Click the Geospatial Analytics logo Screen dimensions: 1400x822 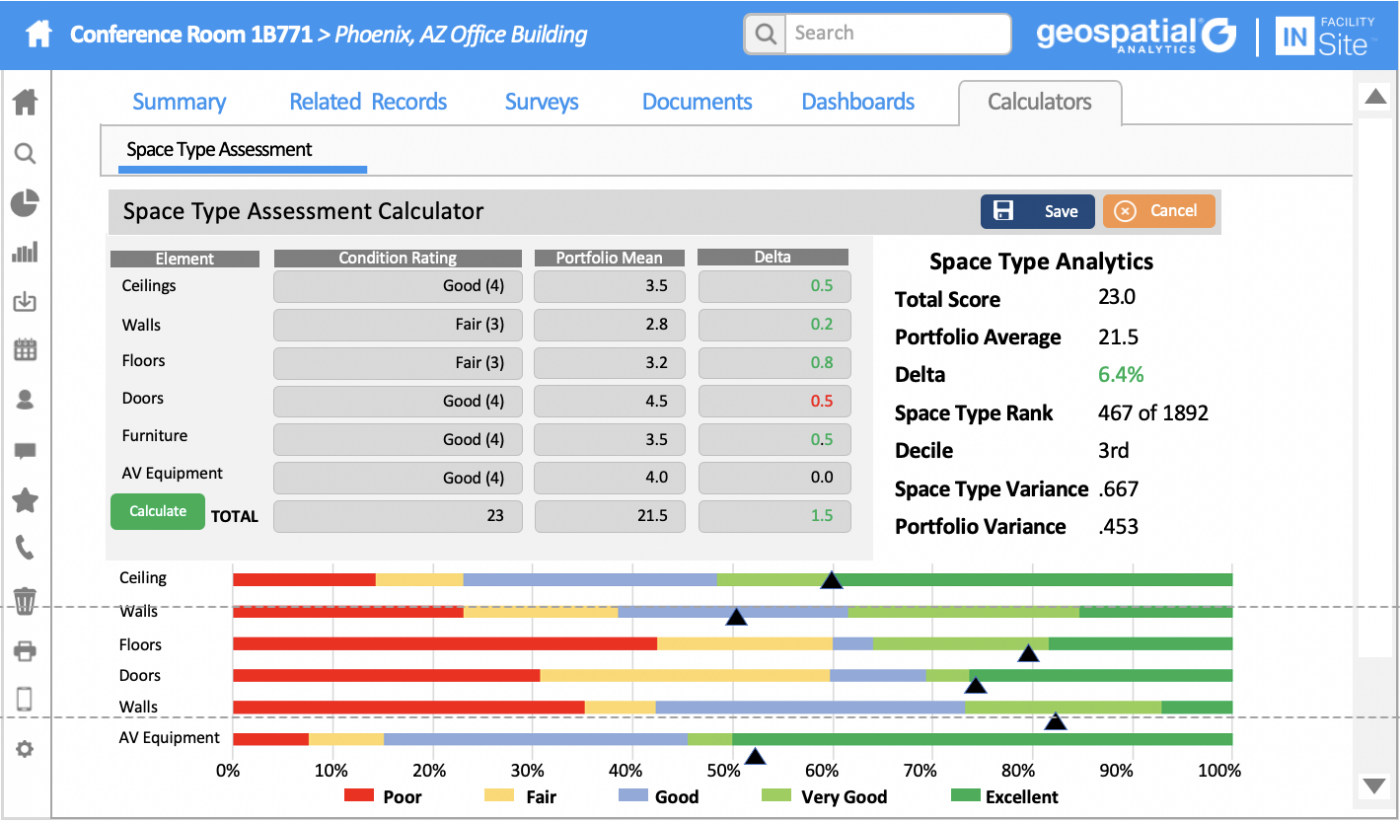tap(1137, 36)
